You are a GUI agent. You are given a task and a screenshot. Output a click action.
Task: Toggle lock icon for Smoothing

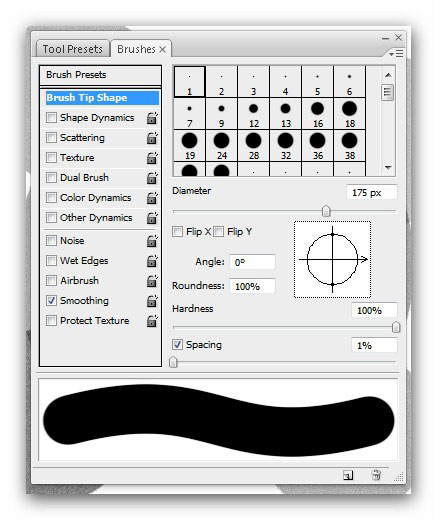[x=152, y=301]
